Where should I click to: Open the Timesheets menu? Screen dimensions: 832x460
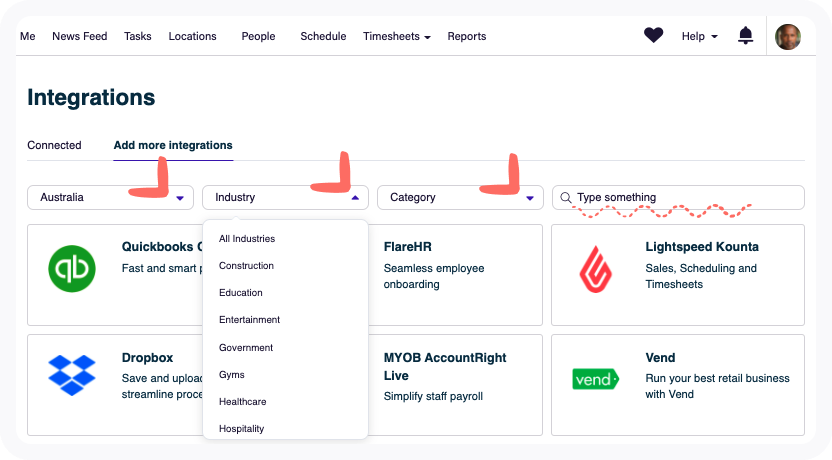396,36
